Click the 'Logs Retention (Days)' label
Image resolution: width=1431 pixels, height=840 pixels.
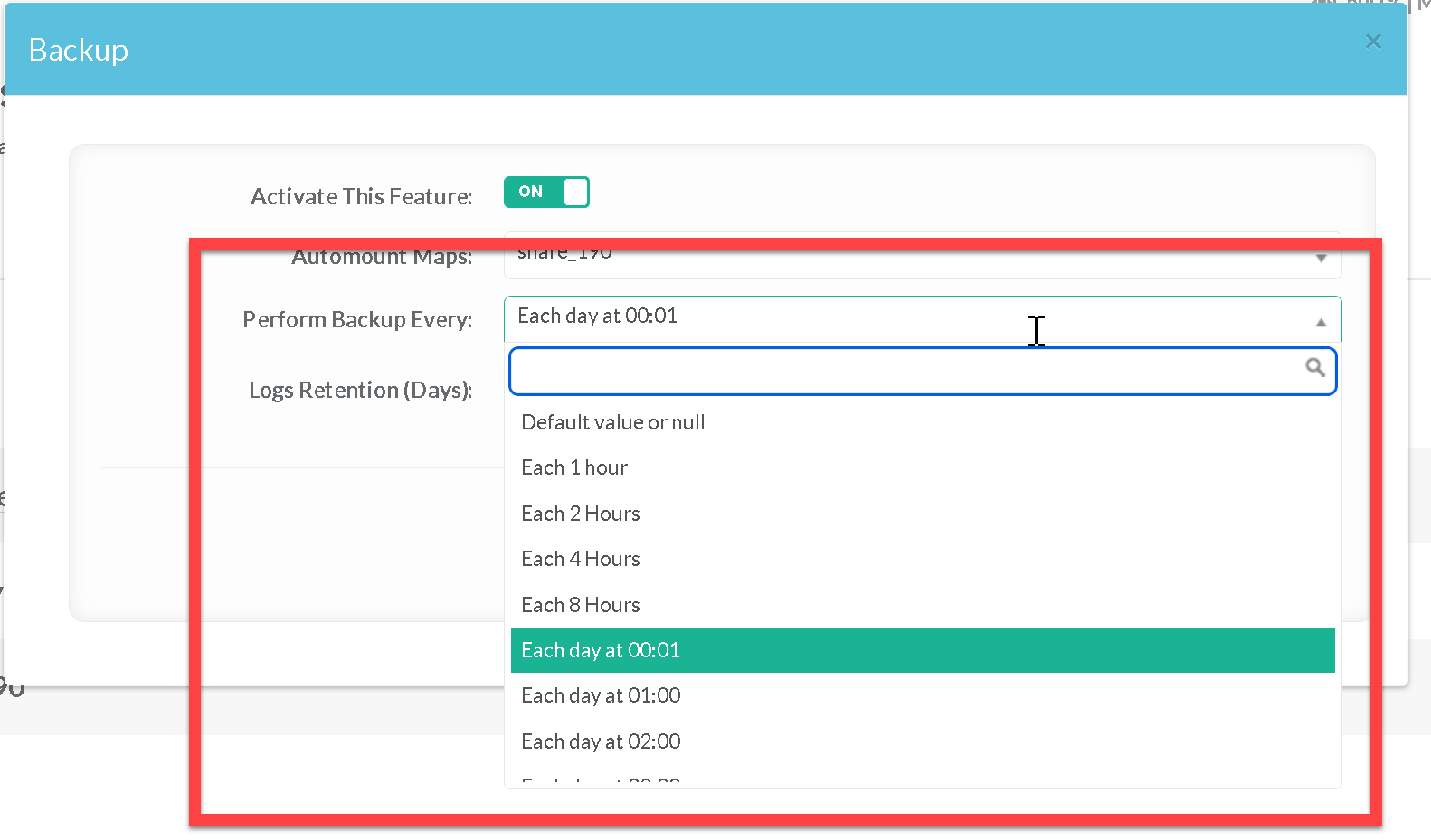tap(360, 390)
